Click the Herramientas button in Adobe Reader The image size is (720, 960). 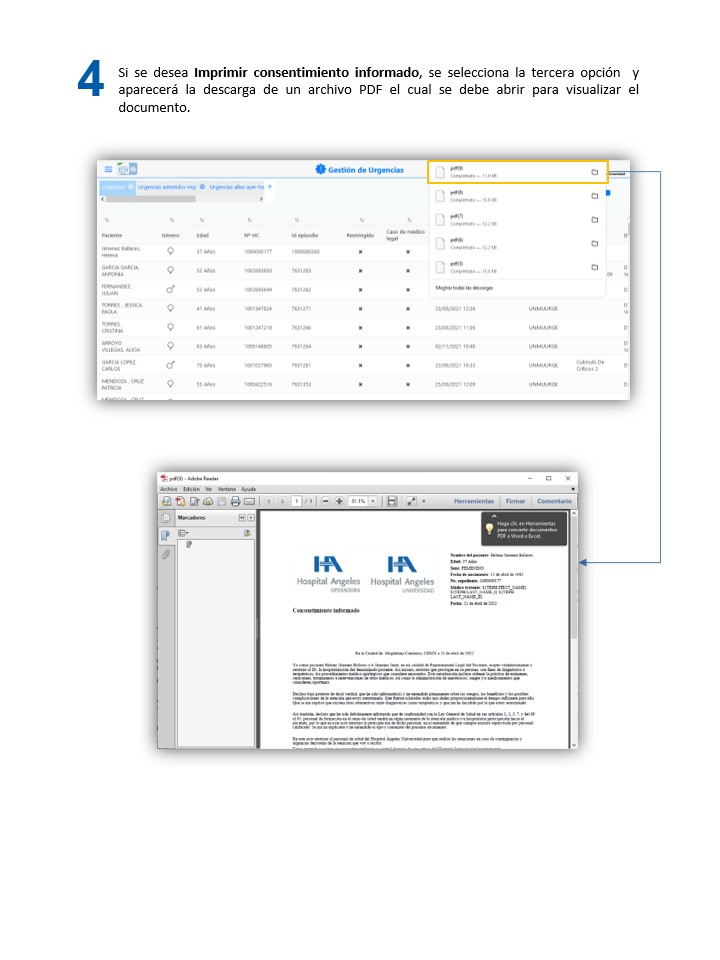click(474, 501)
